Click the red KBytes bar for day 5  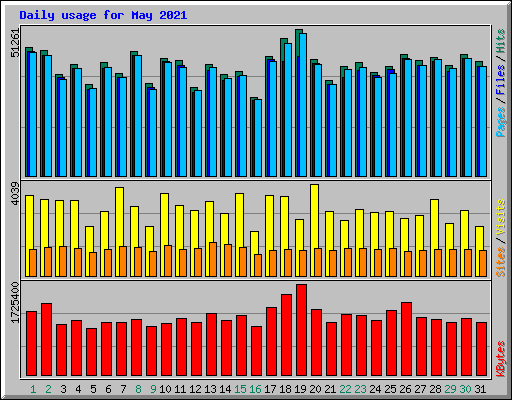pyautogui.click(x=91, y=352)
